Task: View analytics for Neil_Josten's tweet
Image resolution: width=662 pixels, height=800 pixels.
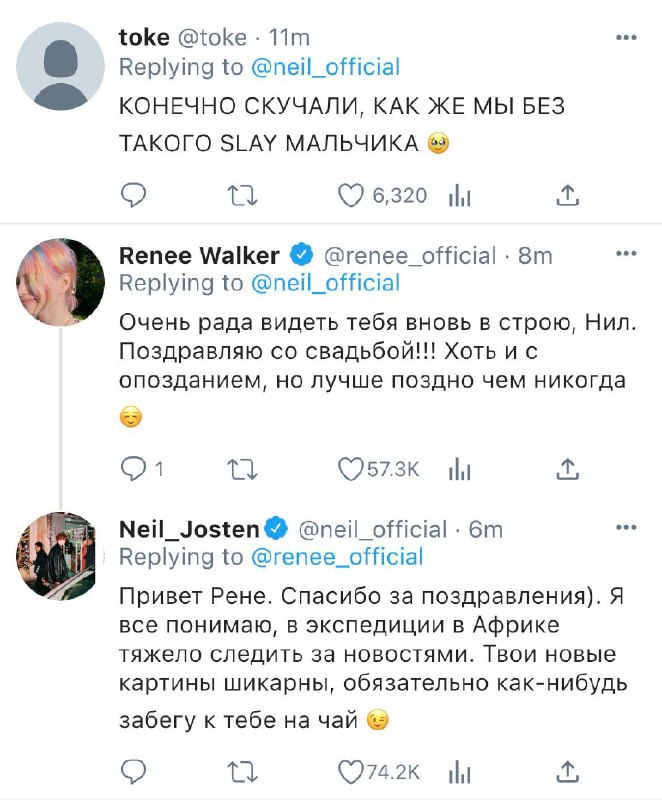Action: pos(460,773)
